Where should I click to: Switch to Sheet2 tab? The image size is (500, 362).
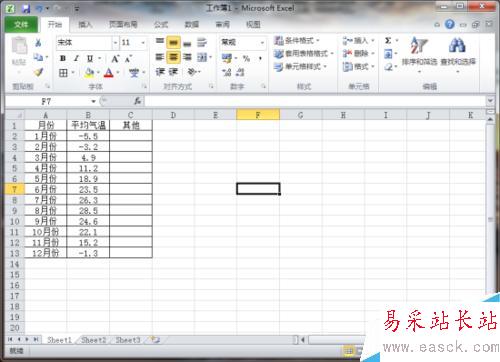94,340
